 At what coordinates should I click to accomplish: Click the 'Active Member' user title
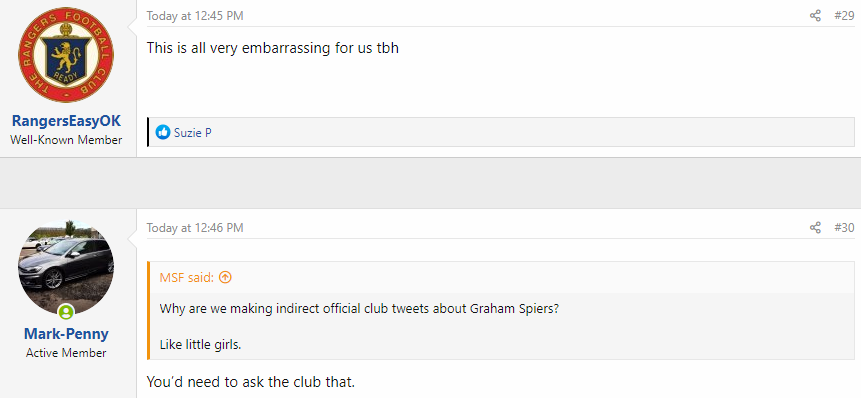(x=66, y=353)
